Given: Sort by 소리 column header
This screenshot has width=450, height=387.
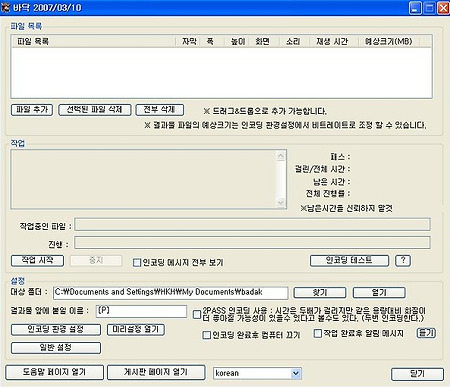Looking at the screenshot, I should 294,41.
